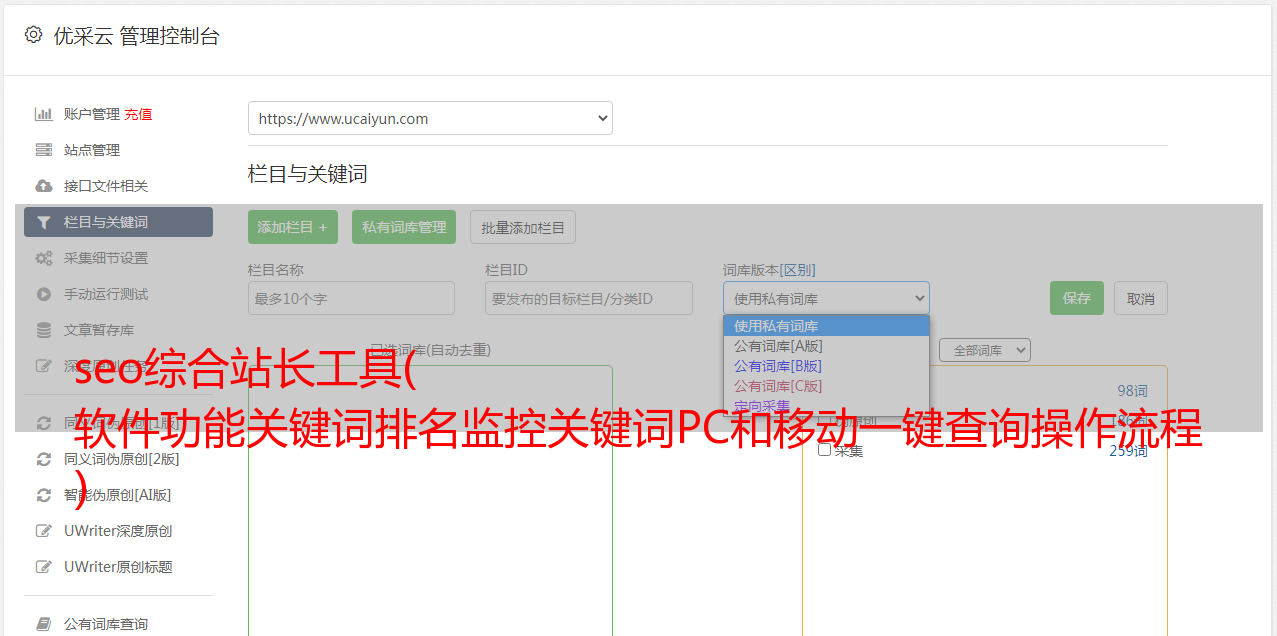Tick the 采集 checkbox

tap(824, 450)
